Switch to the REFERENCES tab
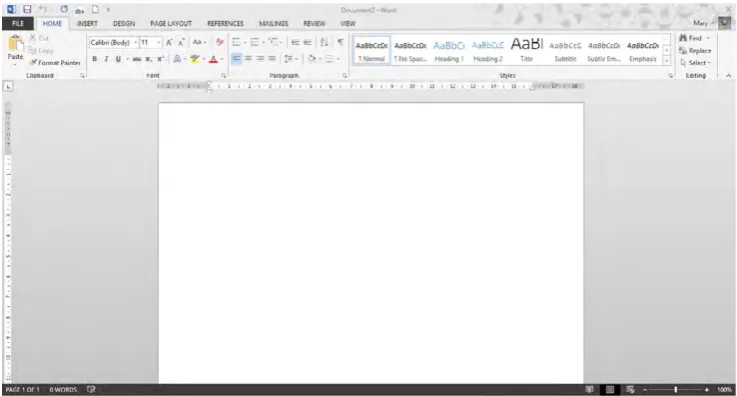The width and height of the screenshot is (737, 396). pos(225,23)
